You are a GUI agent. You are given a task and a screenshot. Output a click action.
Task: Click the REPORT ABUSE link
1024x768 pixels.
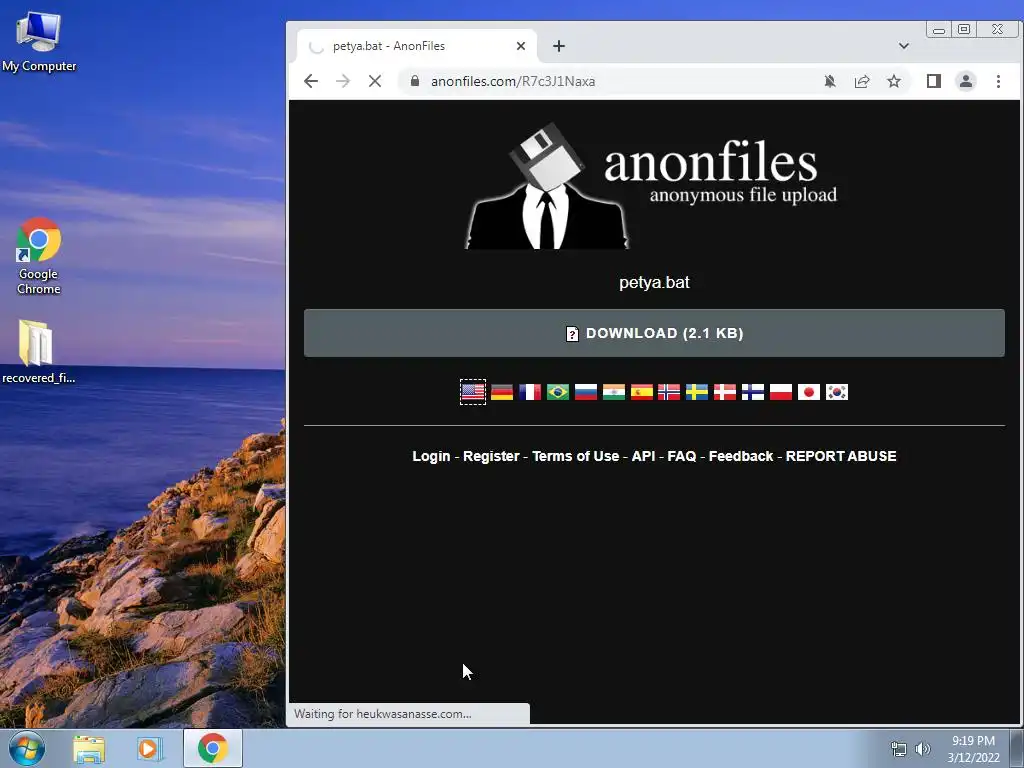point(840,456)
